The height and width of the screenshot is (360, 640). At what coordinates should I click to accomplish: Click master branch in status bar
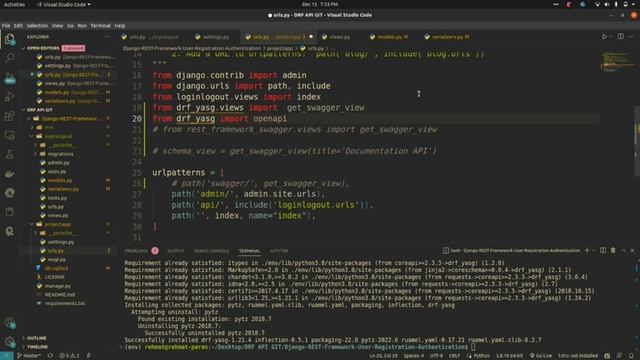click(29, 356)
